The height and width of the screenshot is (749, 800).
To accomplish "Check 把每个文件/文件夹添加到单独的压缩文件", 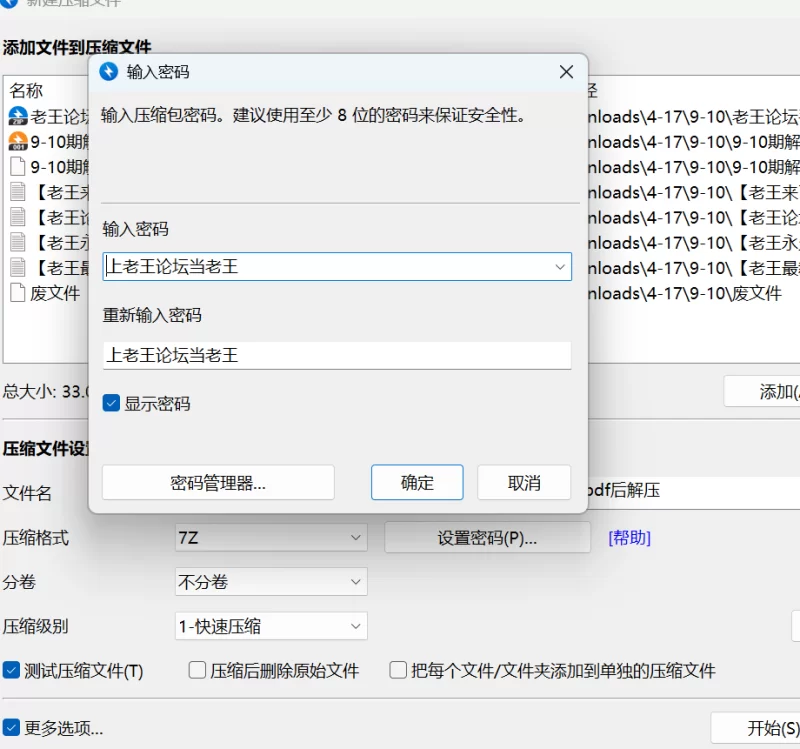I will coord(398,670).
